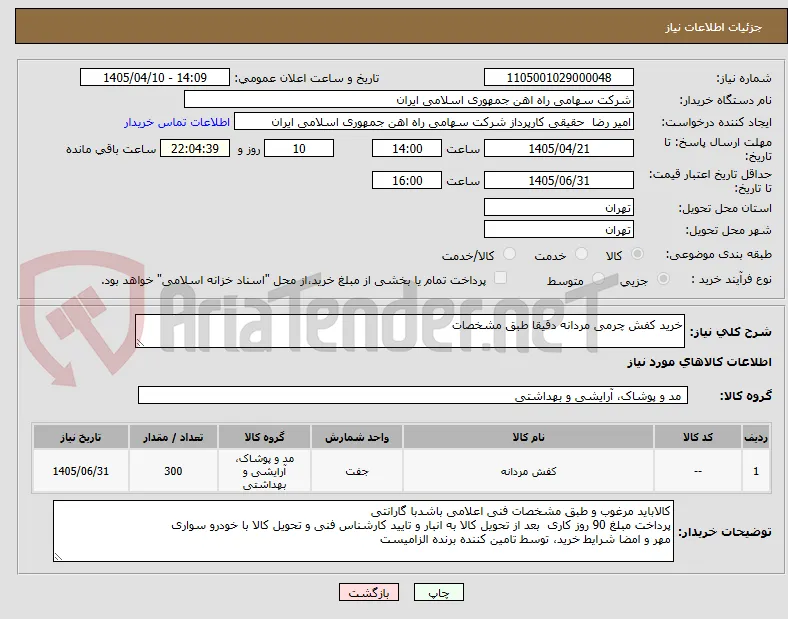Click the چاپ print button
The width and height of the screenshot is (788, 619).
(x=439, y=593)
